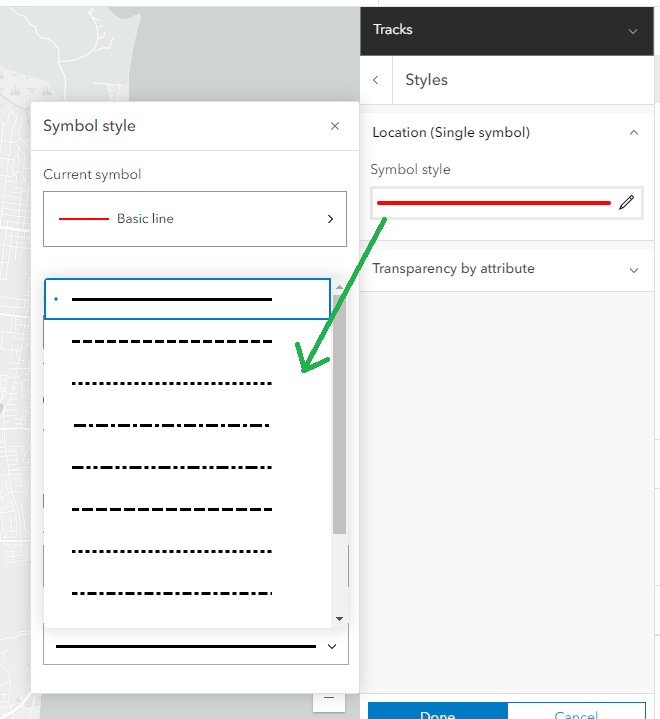
Task: Choose the first dashed line pattern
Action: tap(187, 341)
